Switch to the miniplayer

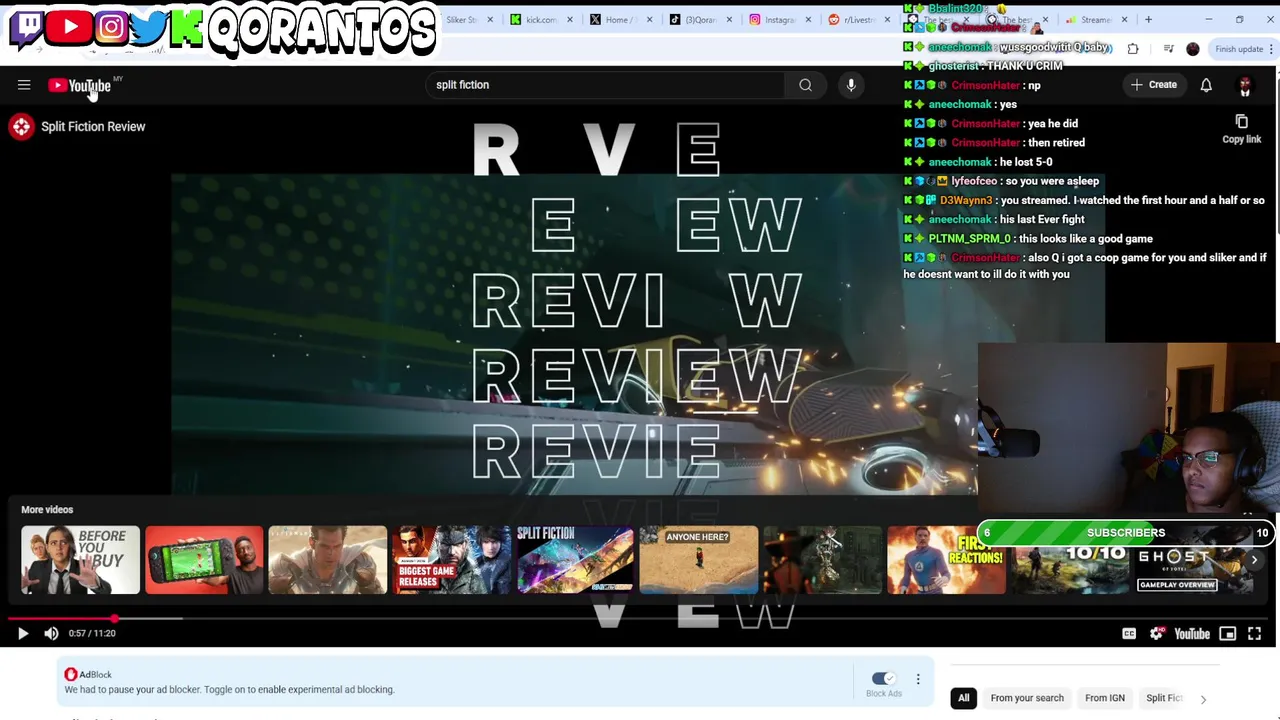1227,633
